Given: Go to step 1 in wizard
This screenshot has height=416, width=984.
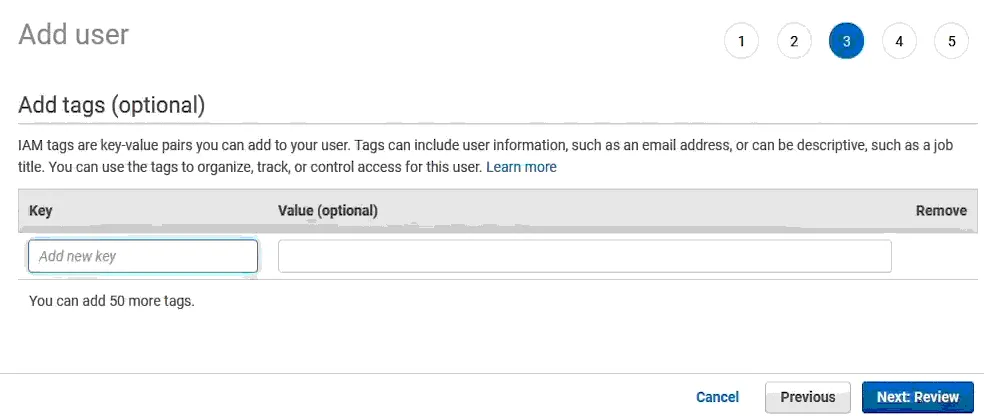Looking at the screenshot, I should 741,41.
